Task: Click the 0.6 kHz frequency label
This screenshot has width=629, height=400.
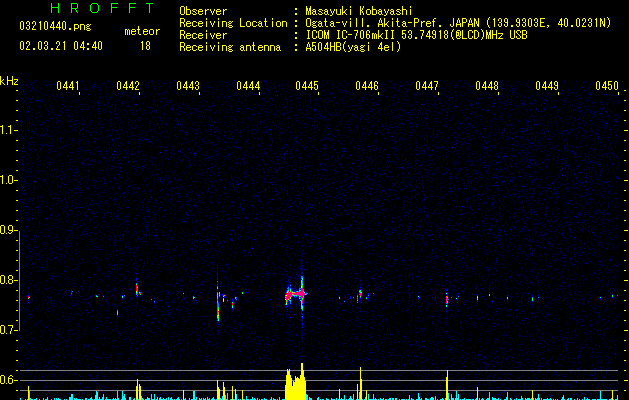Action: [x=9, y=380]
